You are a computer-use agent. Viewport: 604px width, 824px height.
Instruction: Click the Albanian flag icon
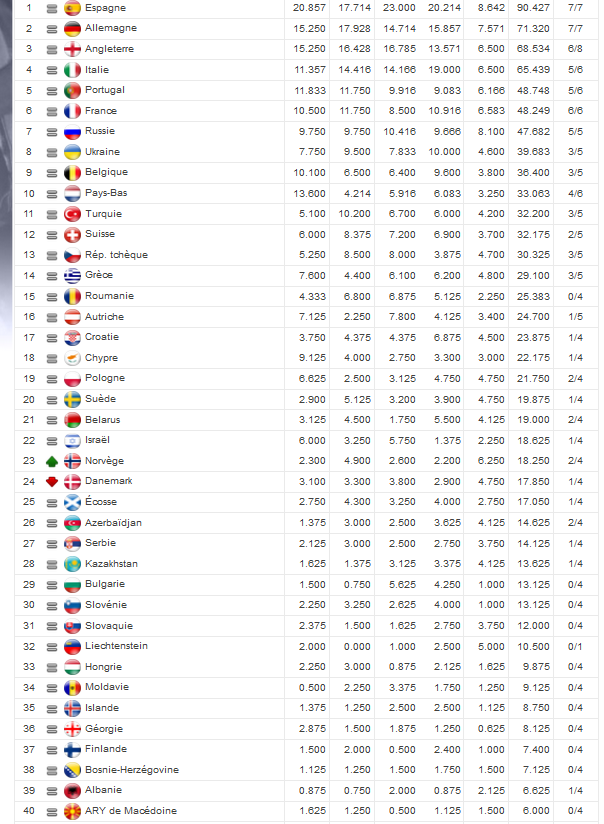point(72,790)
